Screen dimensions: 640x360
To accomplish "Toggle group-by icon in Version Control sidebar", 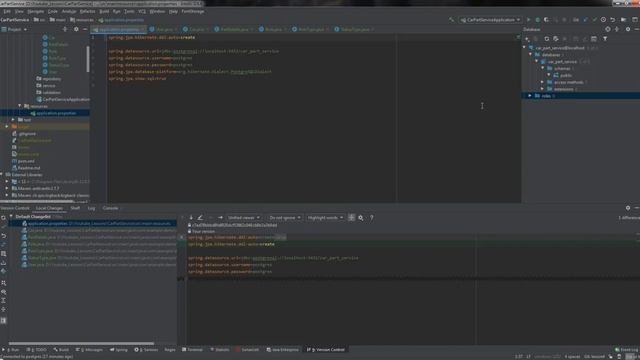I will click(4, 283).
